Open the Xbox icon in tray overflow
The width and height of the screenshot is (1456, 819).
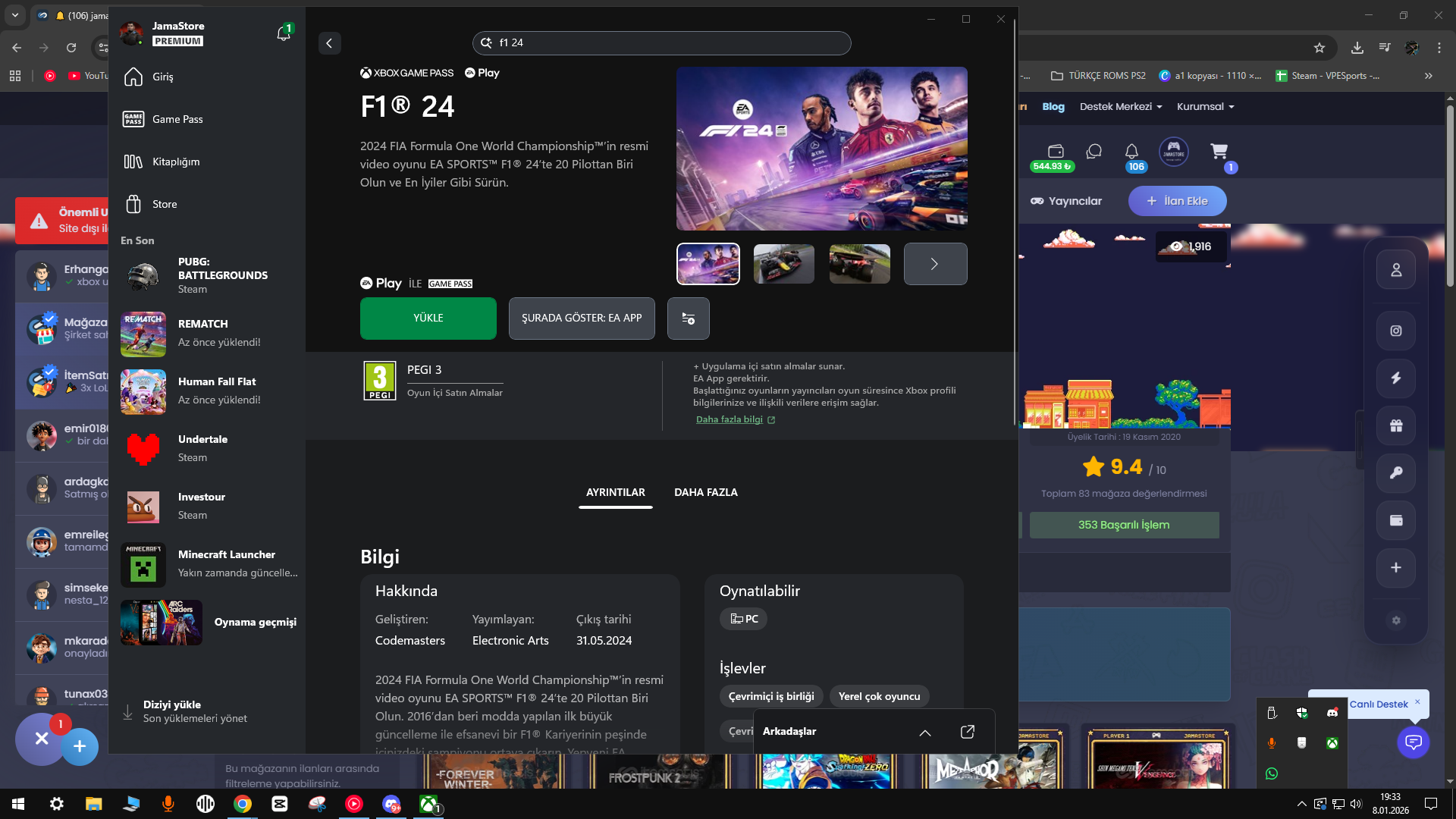1332,743
